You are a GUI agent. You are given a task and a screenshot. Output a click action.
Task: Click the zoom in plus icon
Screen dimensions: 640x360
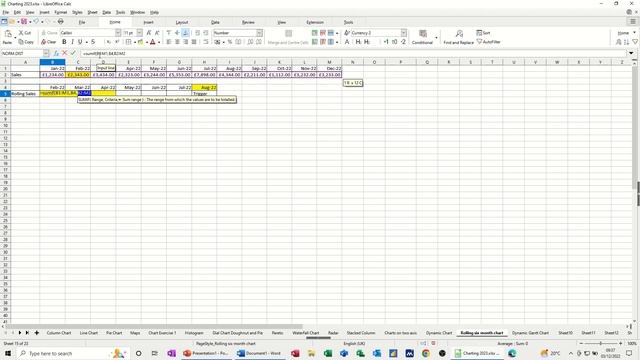pos(620,343)
